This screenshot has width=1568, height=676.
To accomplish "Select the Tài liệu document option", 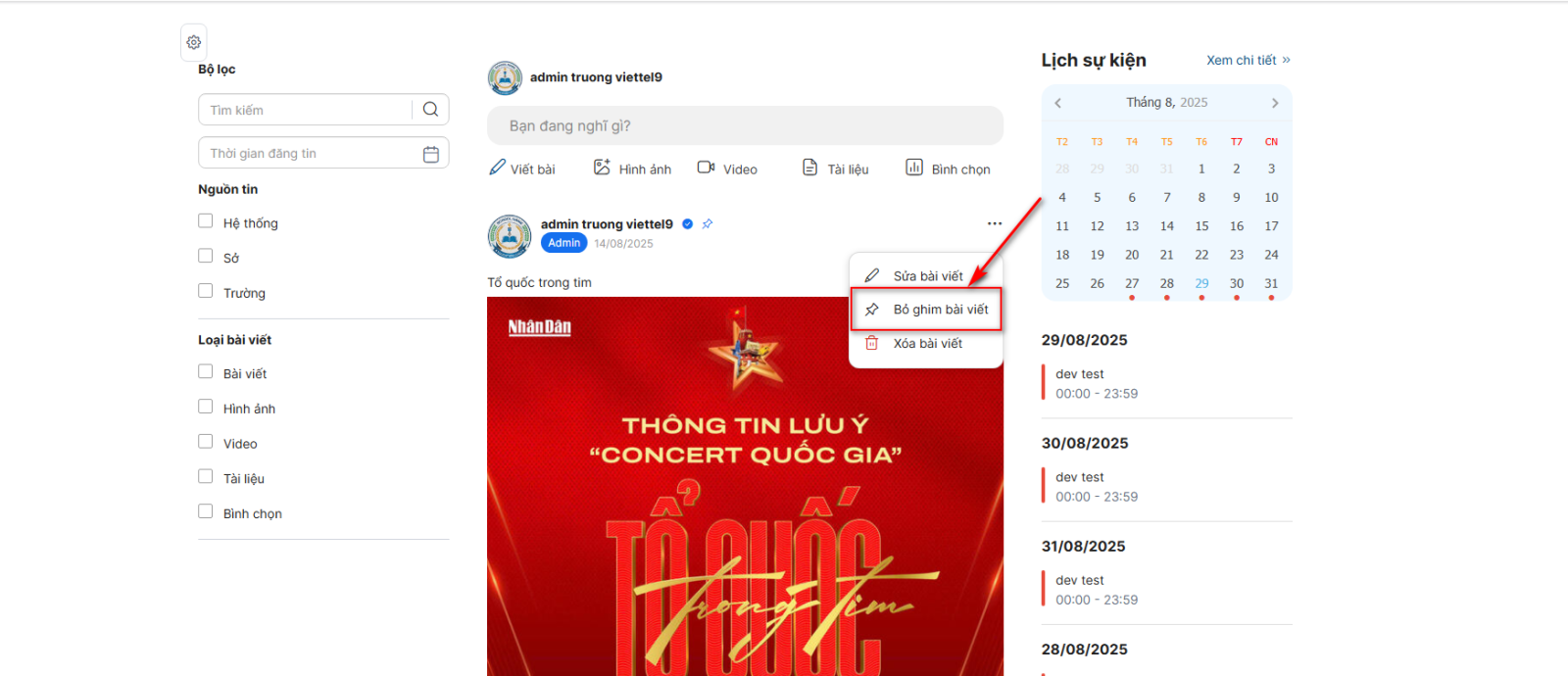I will tap(836, 169).
